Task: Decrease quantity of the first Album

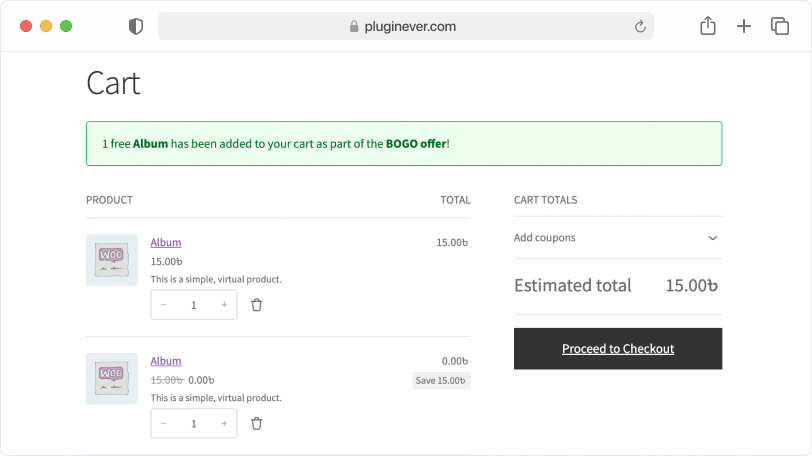Action: 164,305
